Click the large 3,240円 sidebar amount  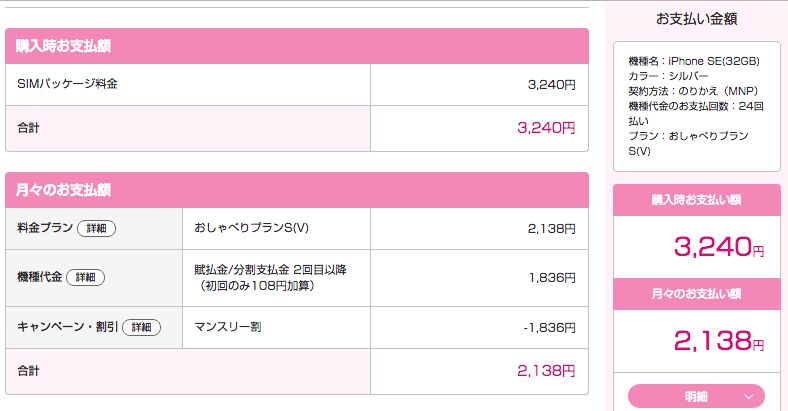click(719, 247)
